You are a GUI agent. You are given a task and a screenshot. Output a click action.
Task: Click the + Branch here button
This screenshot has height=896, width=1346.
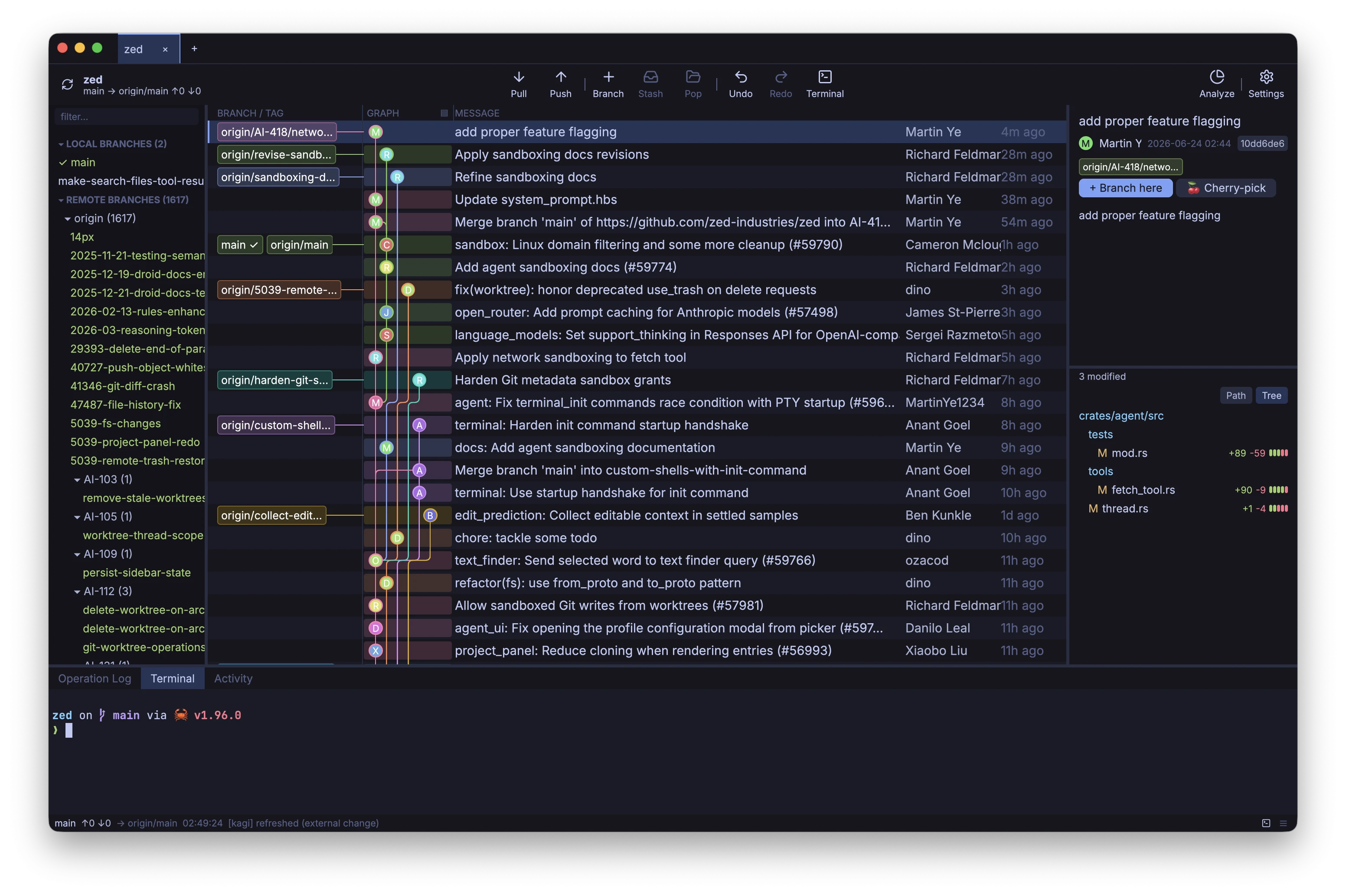(x=1125, y=188)
